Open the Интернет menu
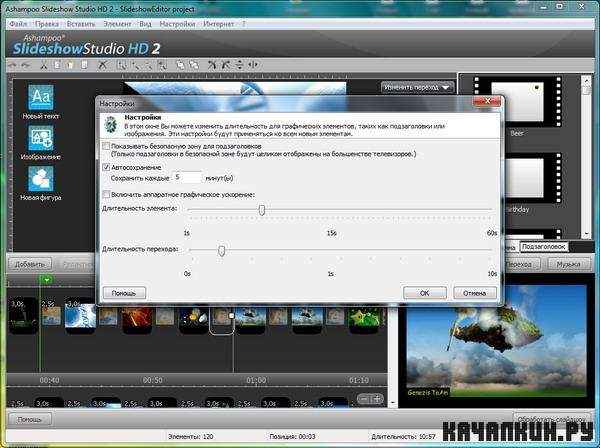Viewport: 600px width, 448px height. (218, 24)
